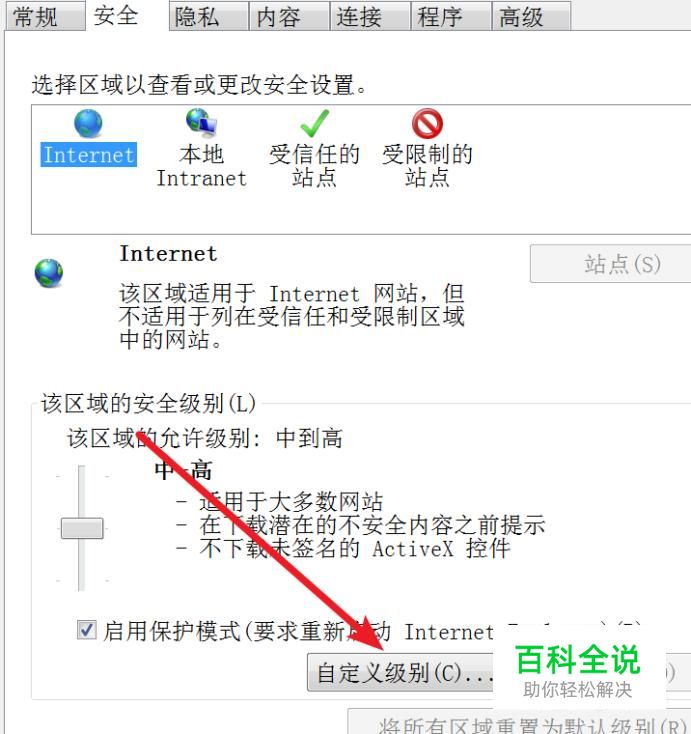Choose the red restricted sites icon
Screen dimensions: 691x734
pyautogui.click(x=427, y=124)
